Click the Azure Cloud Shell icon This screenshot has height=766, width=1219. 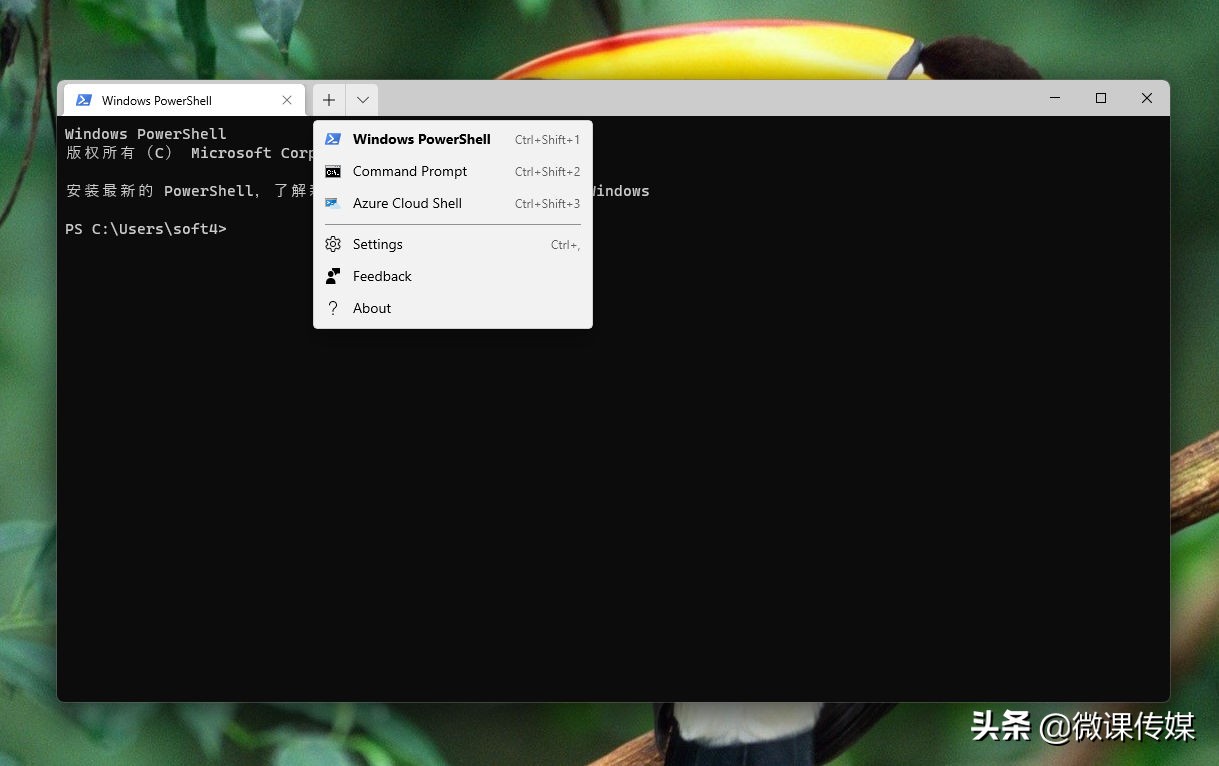tap(333, 203)
